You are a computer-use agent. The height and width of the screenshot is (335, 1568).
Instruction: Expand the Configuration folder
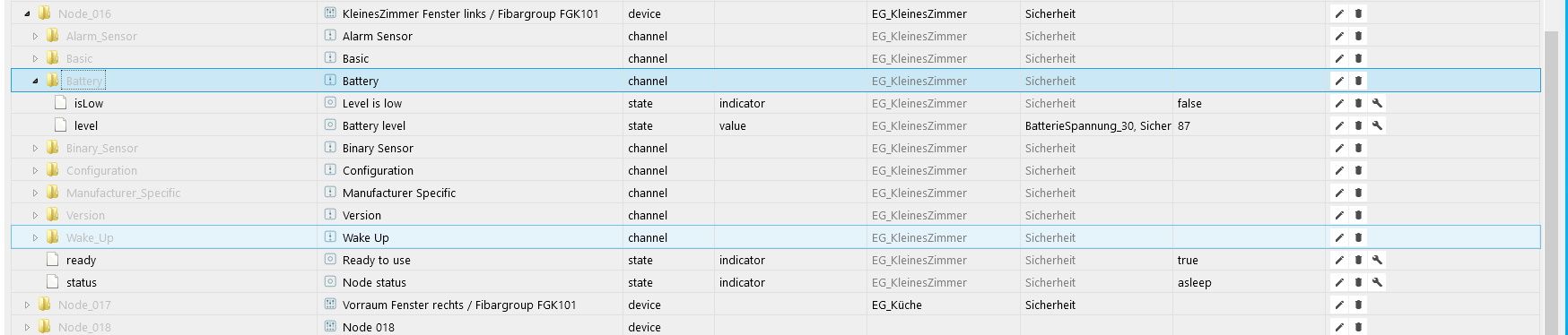35,170
